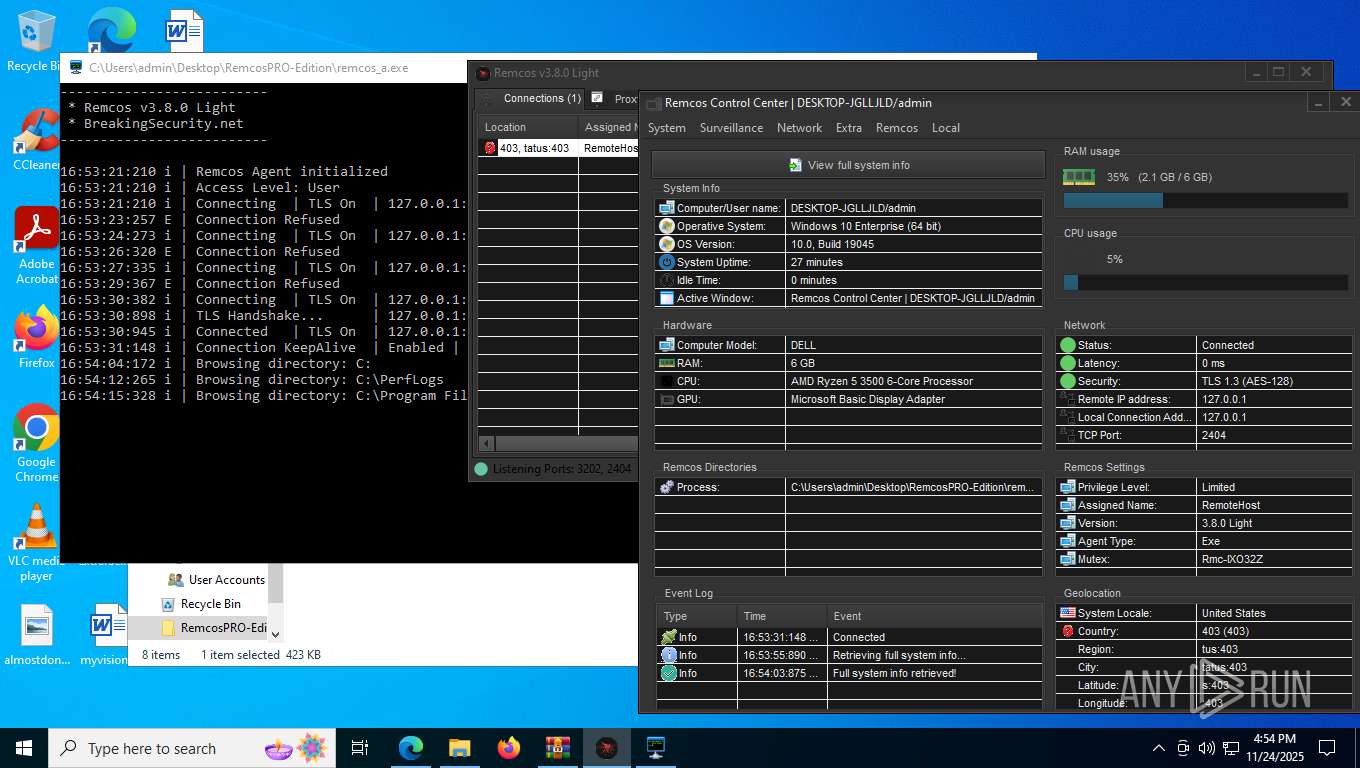This screenshot has width=1360, height=768.
Task: Click the Active Window row icon
Action: coord(667,298)
